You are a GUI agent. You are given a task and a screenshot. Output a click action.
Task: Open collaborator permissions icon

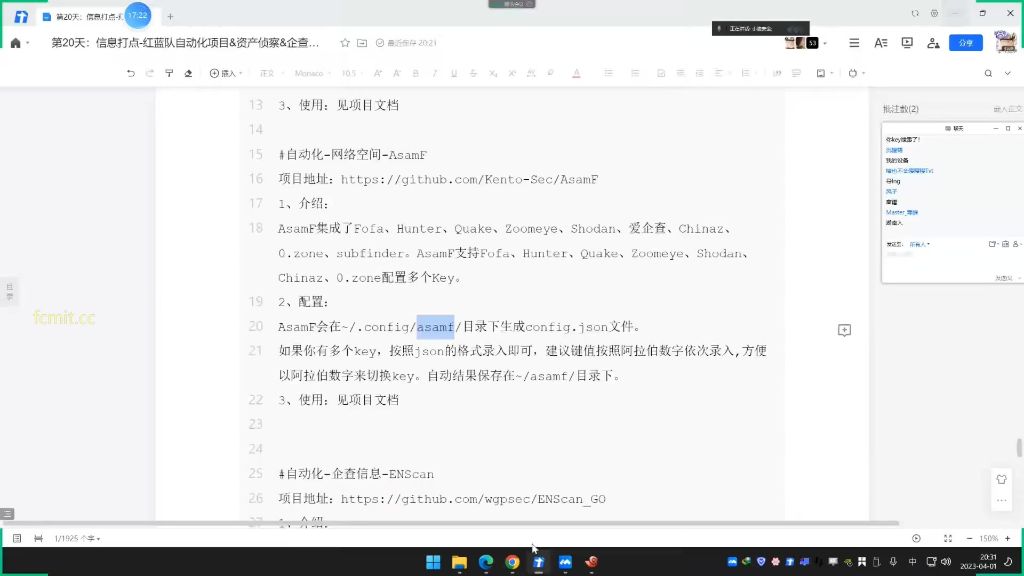point(933,43)
